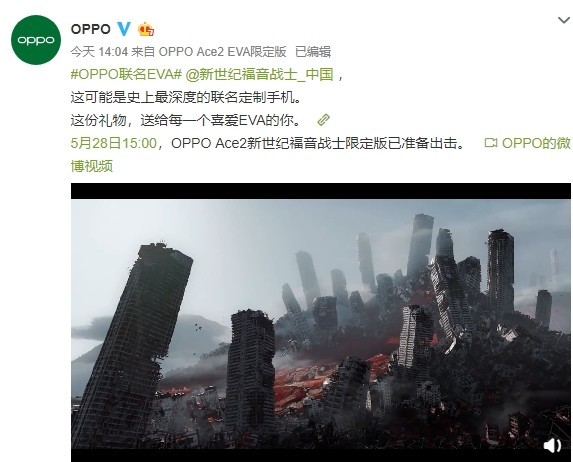
Task: View edit history via 已编辑
Action: [313, 52]
